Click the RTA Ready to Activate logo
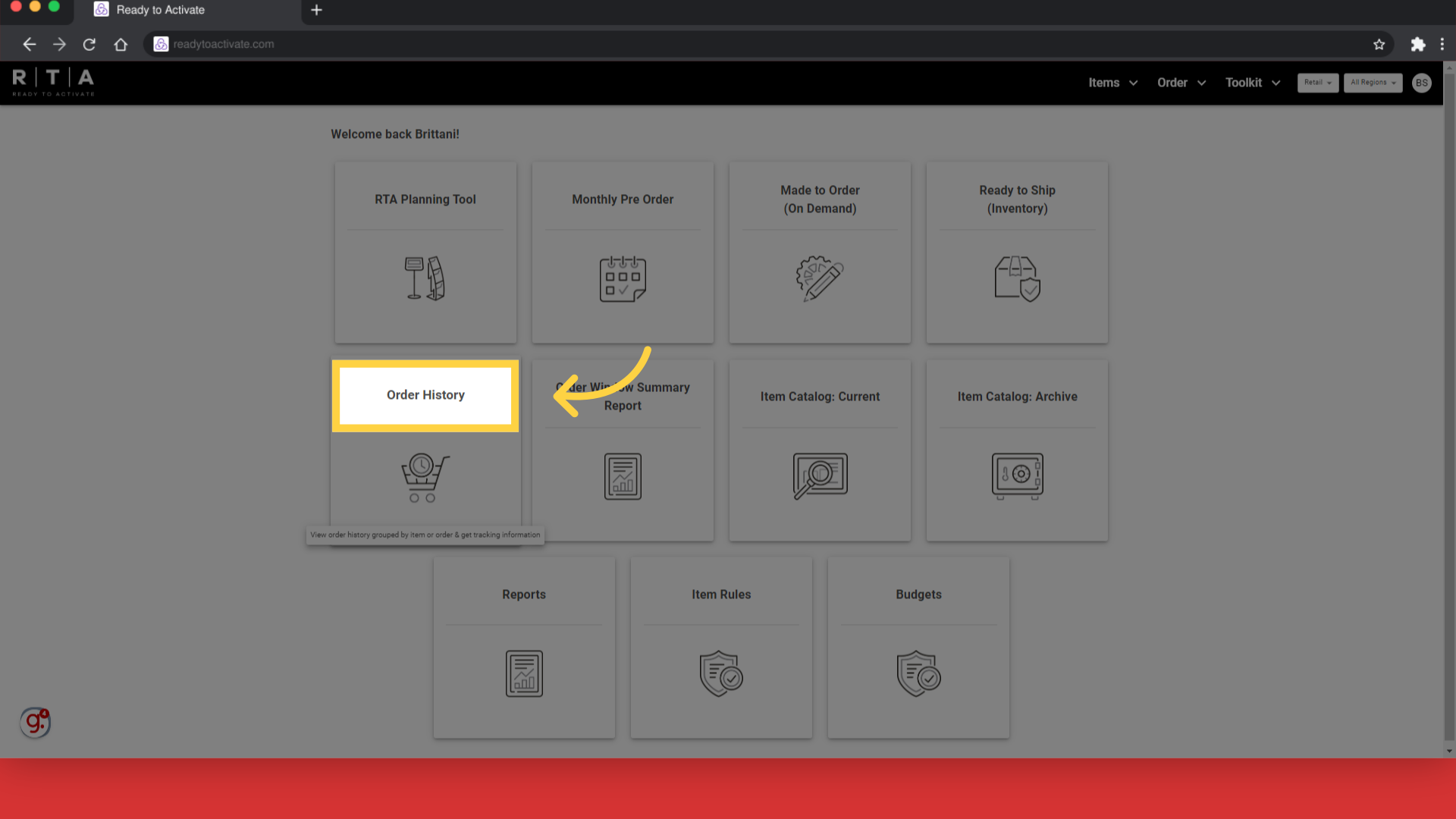Image resolution: width=1456 pixels, height=819 pixels. click(x=53, y=82)
